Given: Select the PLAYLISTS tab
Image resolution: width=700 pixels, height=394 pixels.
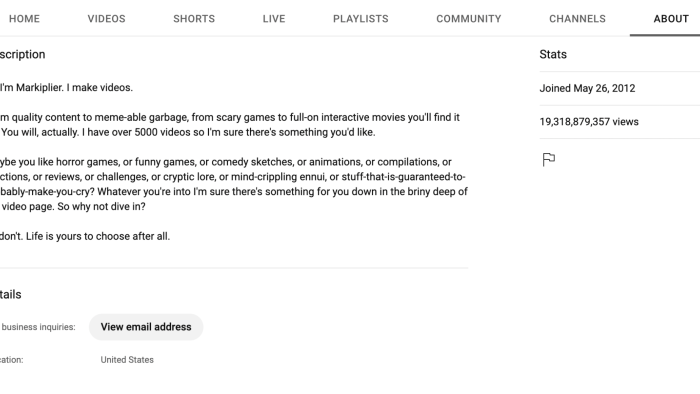Looking at the screenshot, I should coord(361,19).
